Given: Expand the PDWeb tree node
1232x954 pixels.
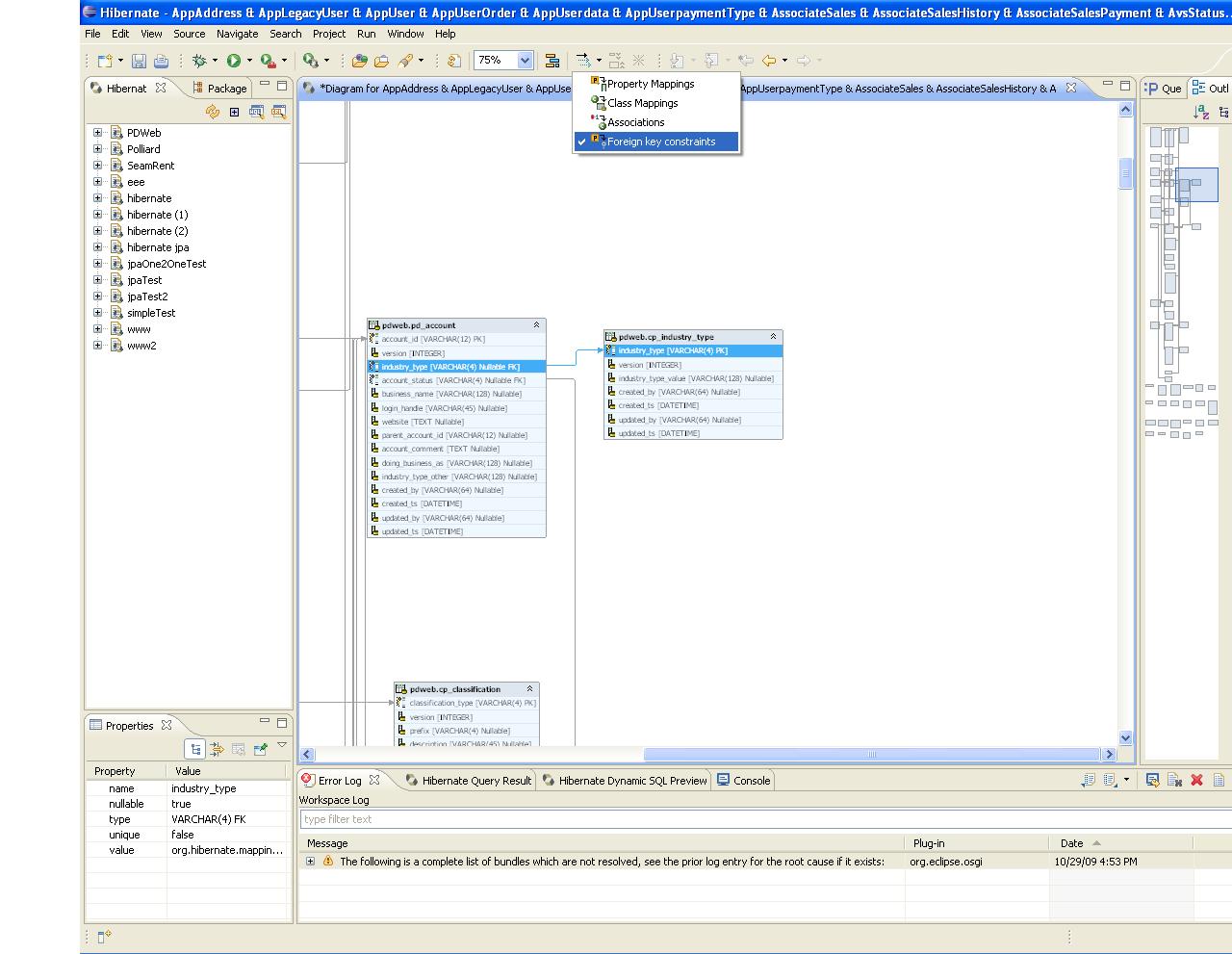Looking at the screenshot, I should (97, 133).
